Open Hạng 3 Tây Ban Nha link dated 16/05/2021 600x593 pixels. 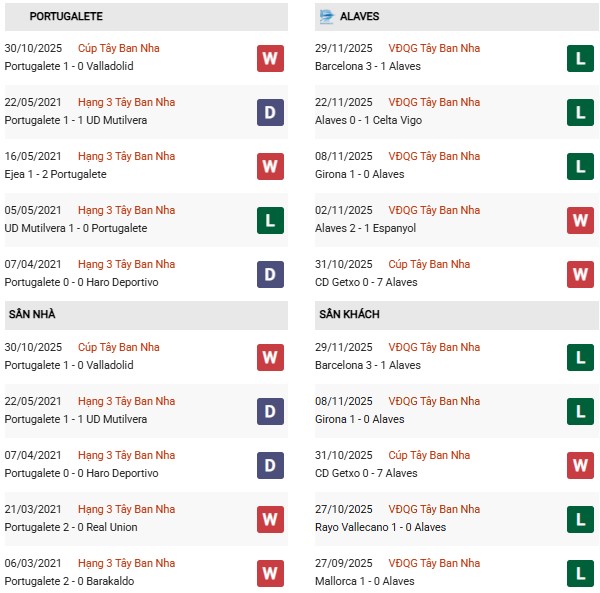point(127,156)
